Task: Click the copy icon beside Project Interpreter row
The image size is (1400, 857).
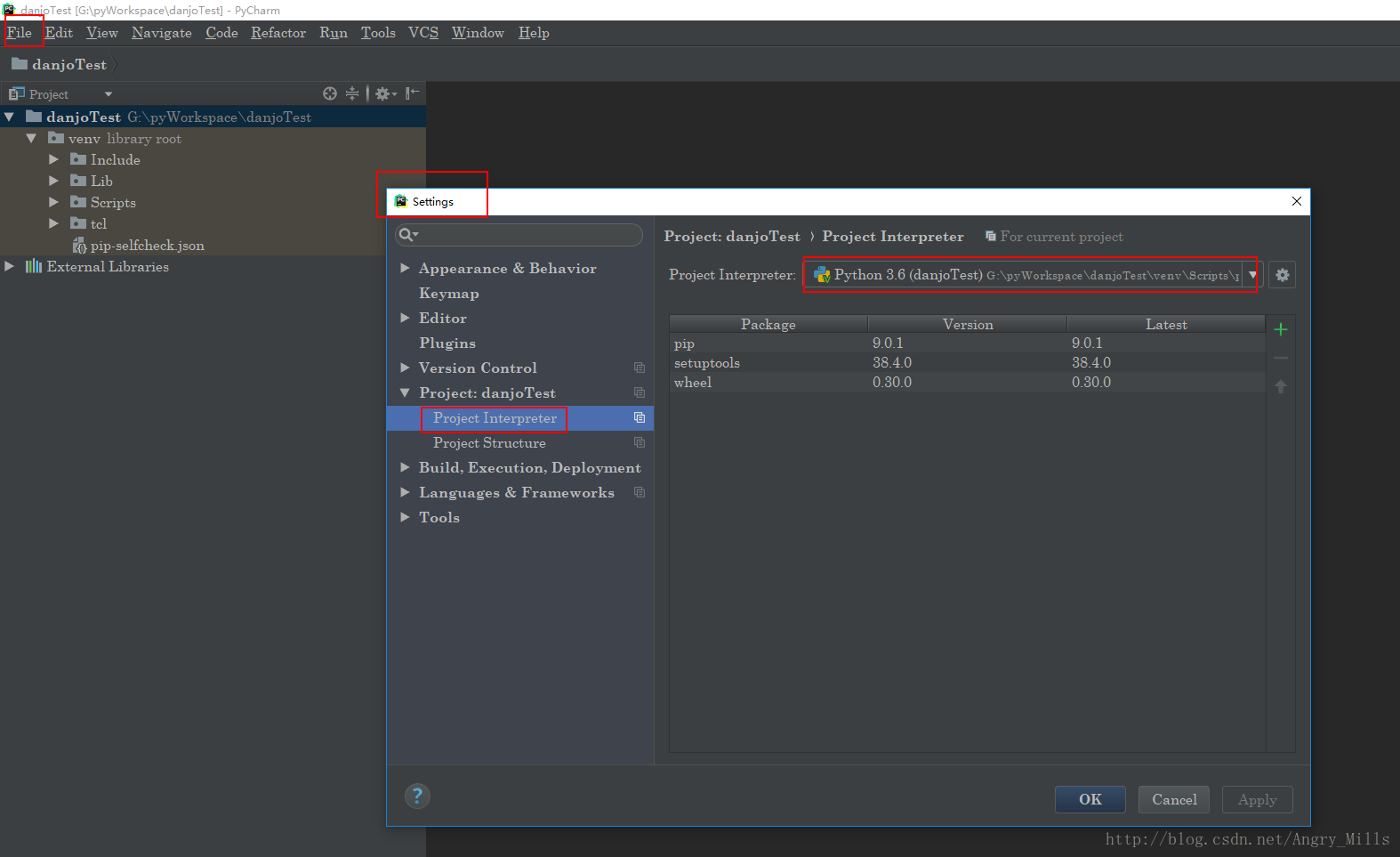Action: point(639,417)
